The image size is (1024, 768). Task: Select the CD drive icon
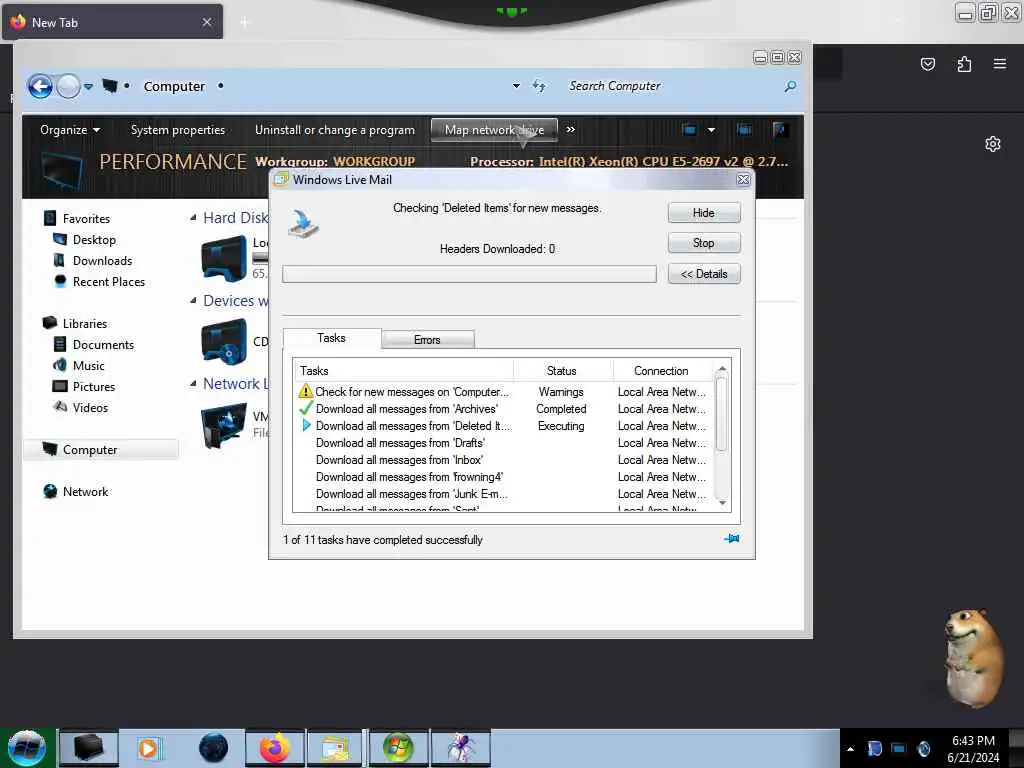point(223,342)
